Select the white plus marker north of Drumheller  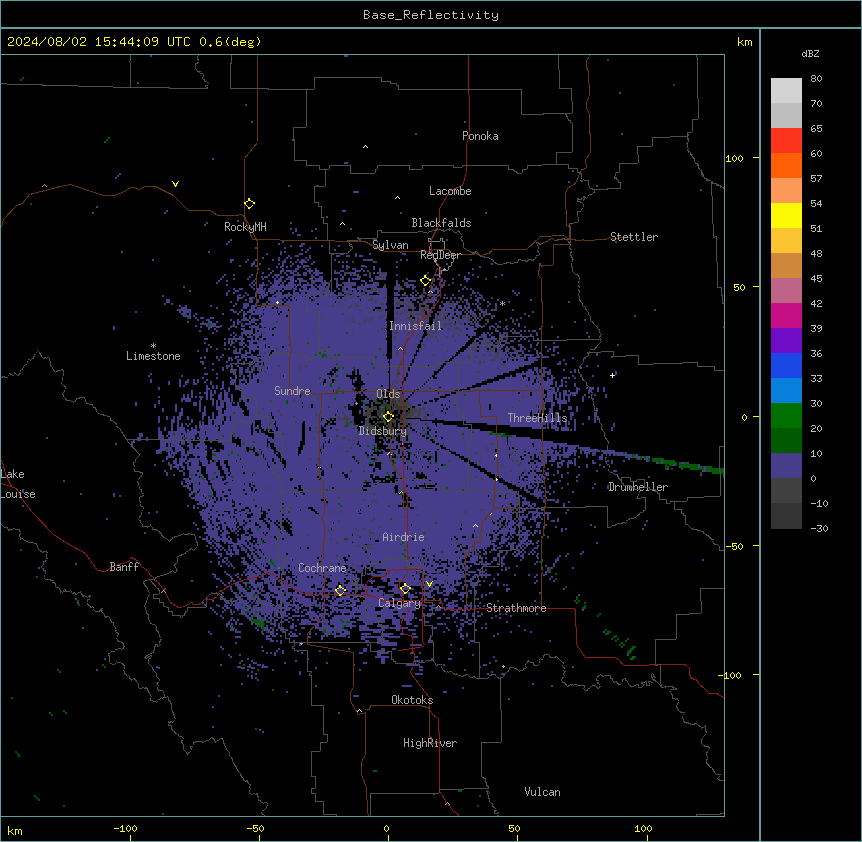coord(612,375)
